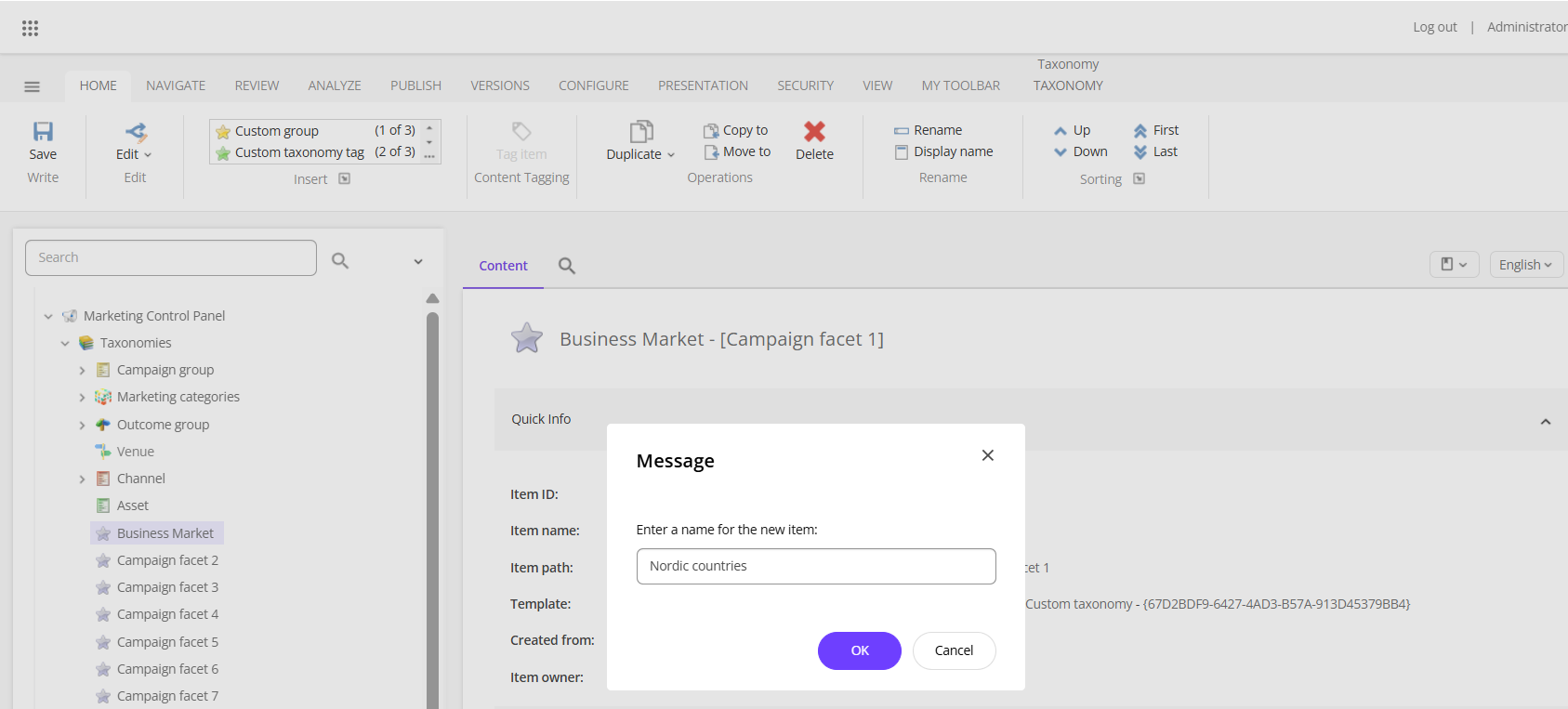
Task: Switch to the NAVIGATE ribbon tab
Action: coord(176,85)
